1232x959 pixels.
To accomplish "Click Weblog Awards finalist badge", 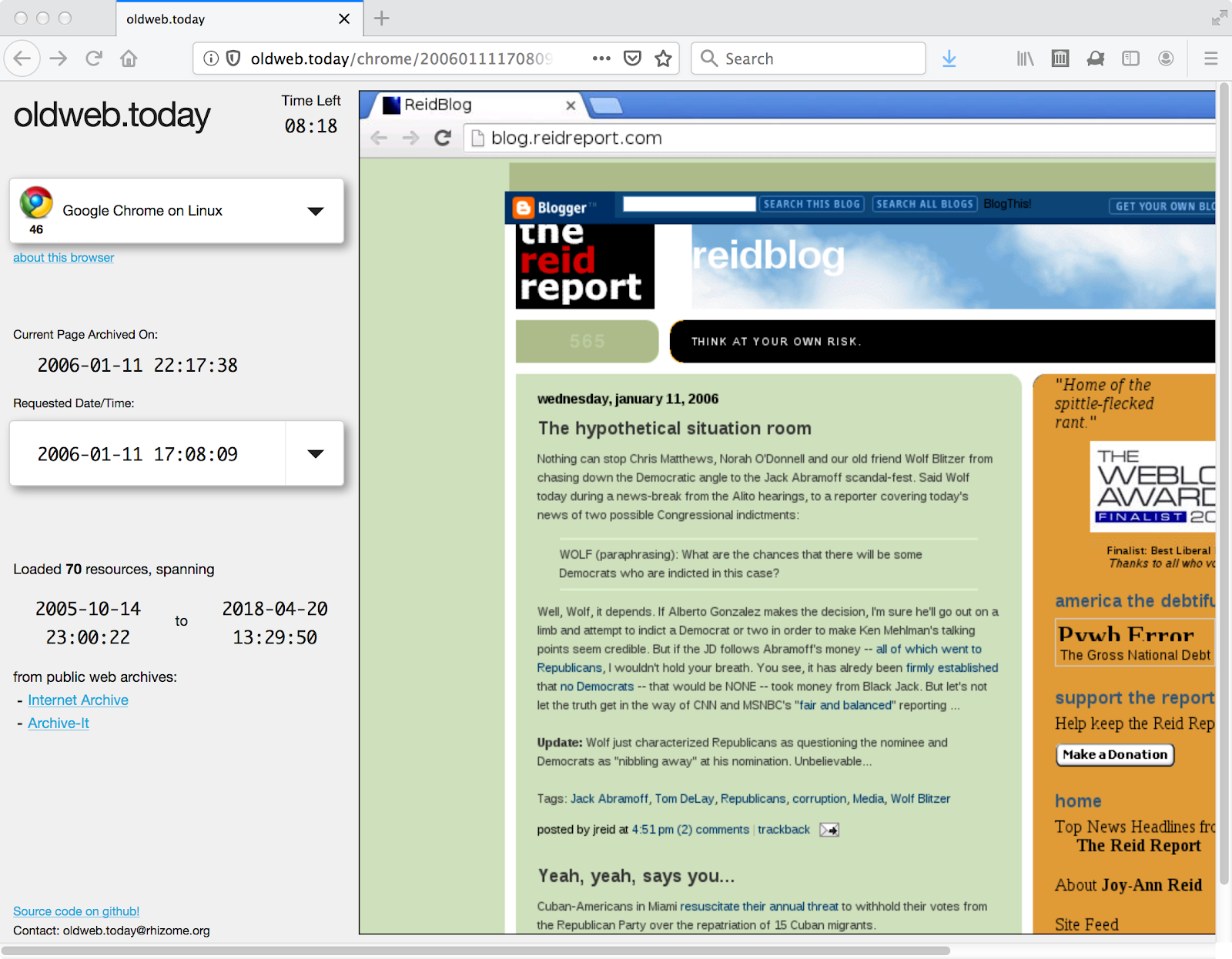I will [1153, 486].
